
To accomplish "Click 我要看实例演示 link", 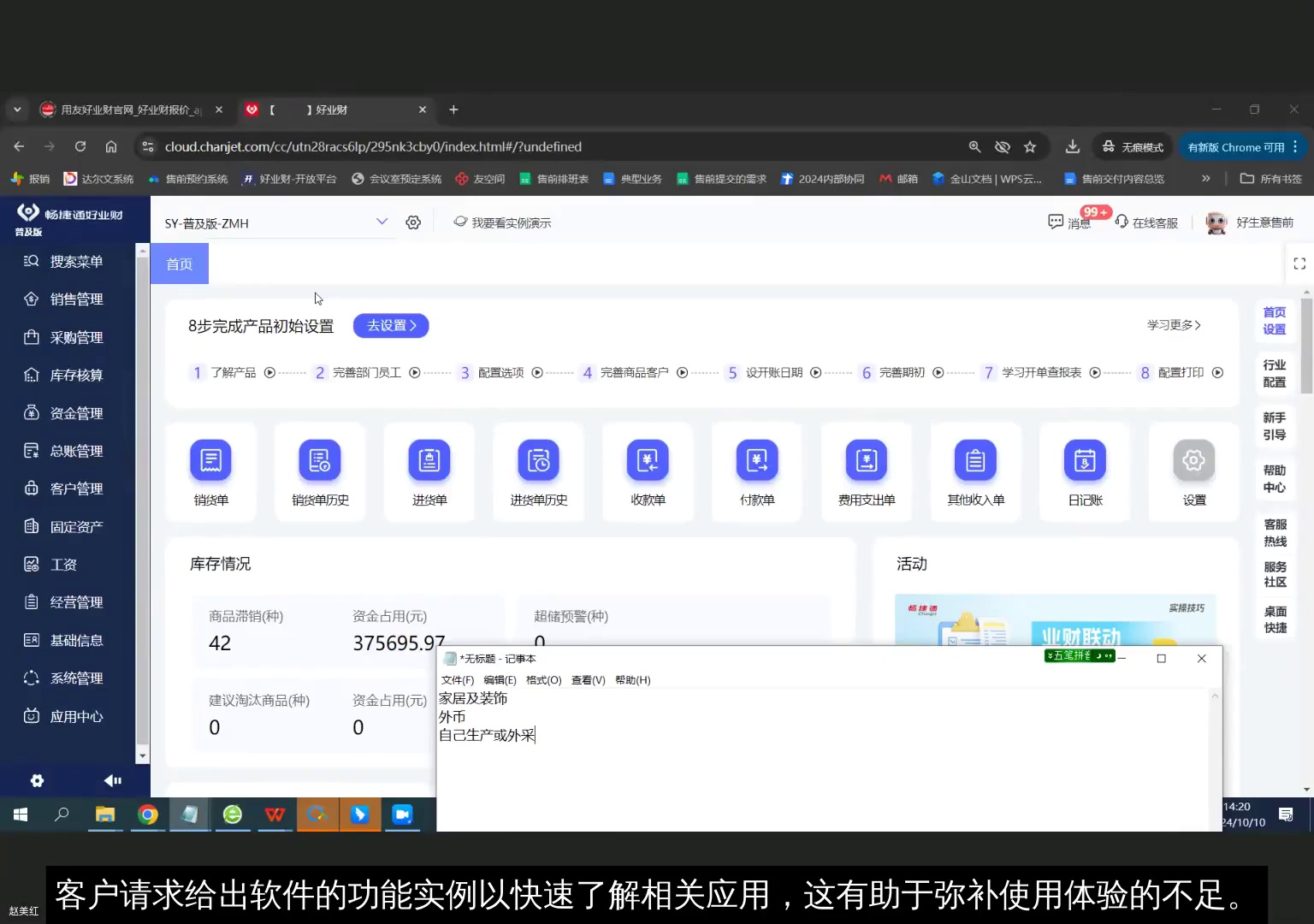I will point(502,222).
